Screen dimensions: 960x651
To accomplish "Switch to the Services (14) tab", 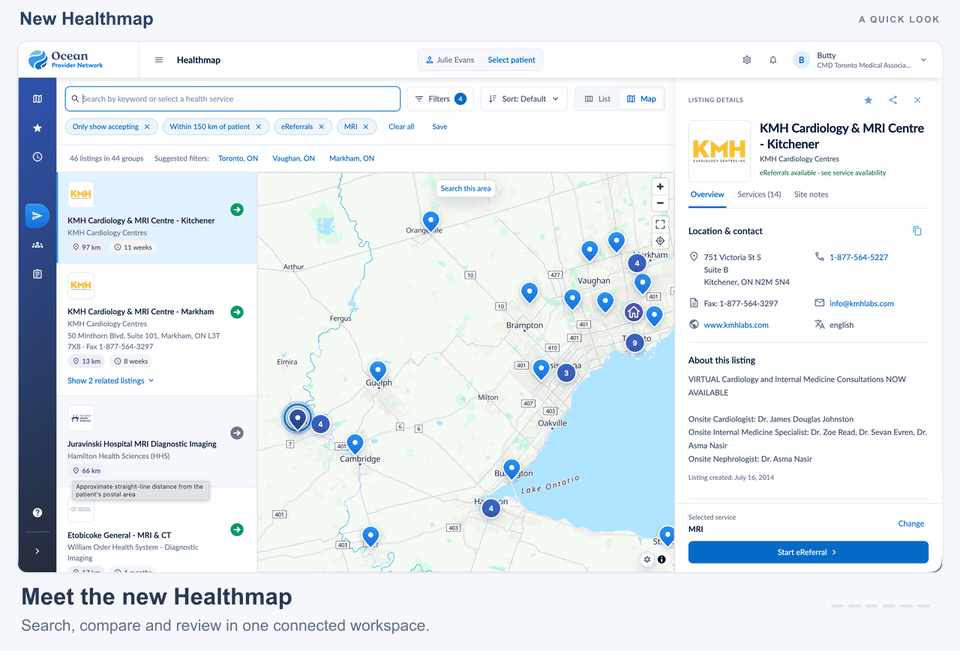I will coord(759,194).
